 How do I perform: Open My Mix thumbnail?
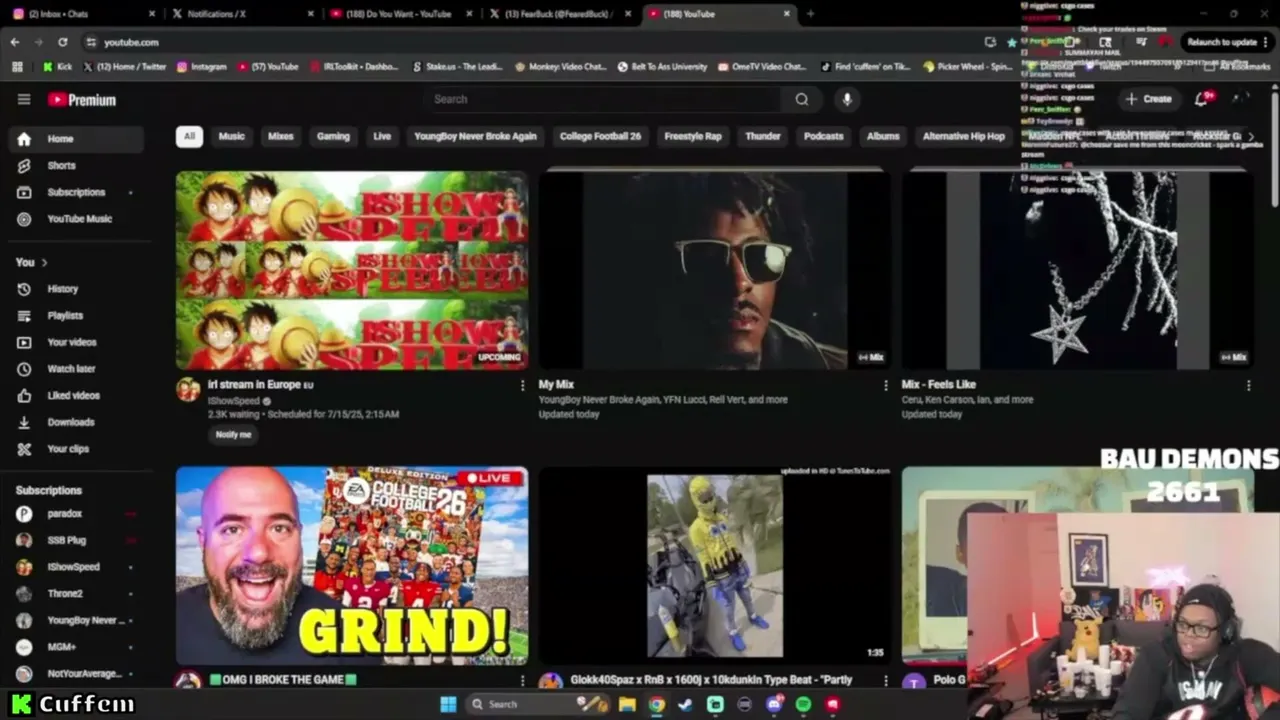click(715, 270)
